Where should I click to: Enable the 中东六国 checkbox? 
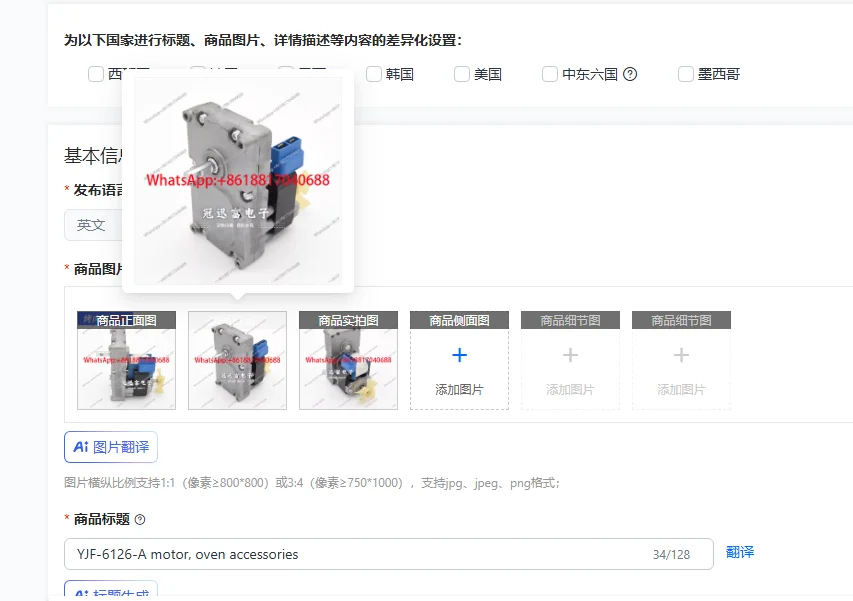[x=550, y=74]
